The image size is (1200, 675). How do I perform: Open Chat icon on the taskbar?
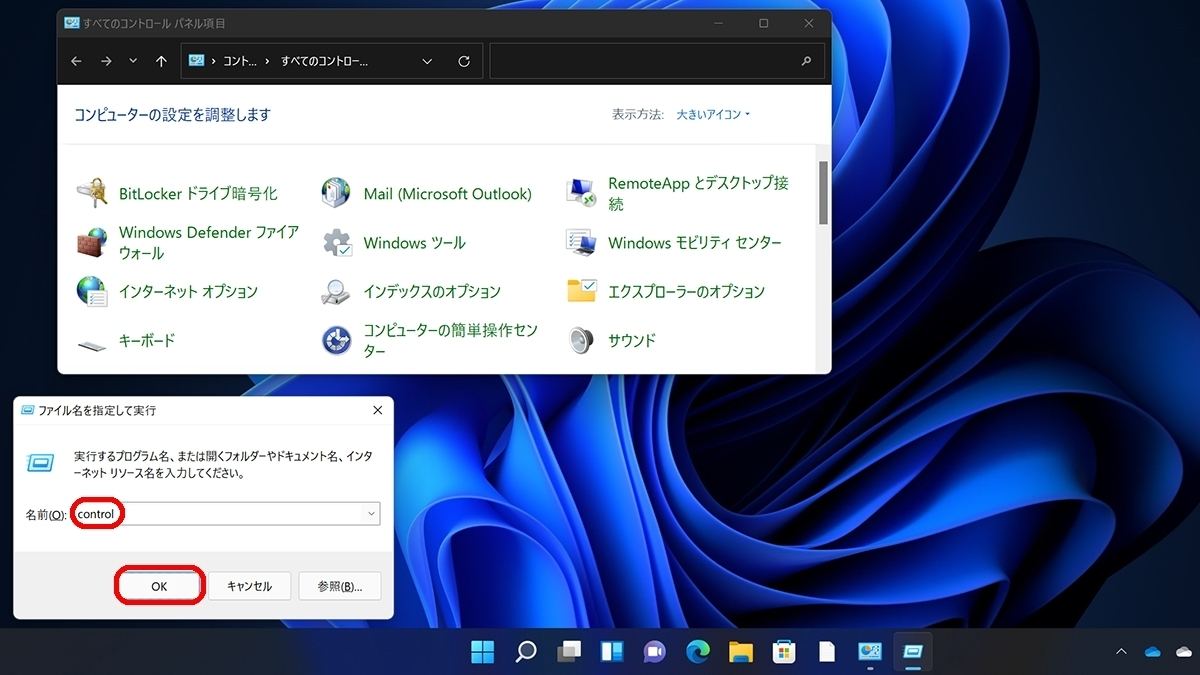pos(655,652)
